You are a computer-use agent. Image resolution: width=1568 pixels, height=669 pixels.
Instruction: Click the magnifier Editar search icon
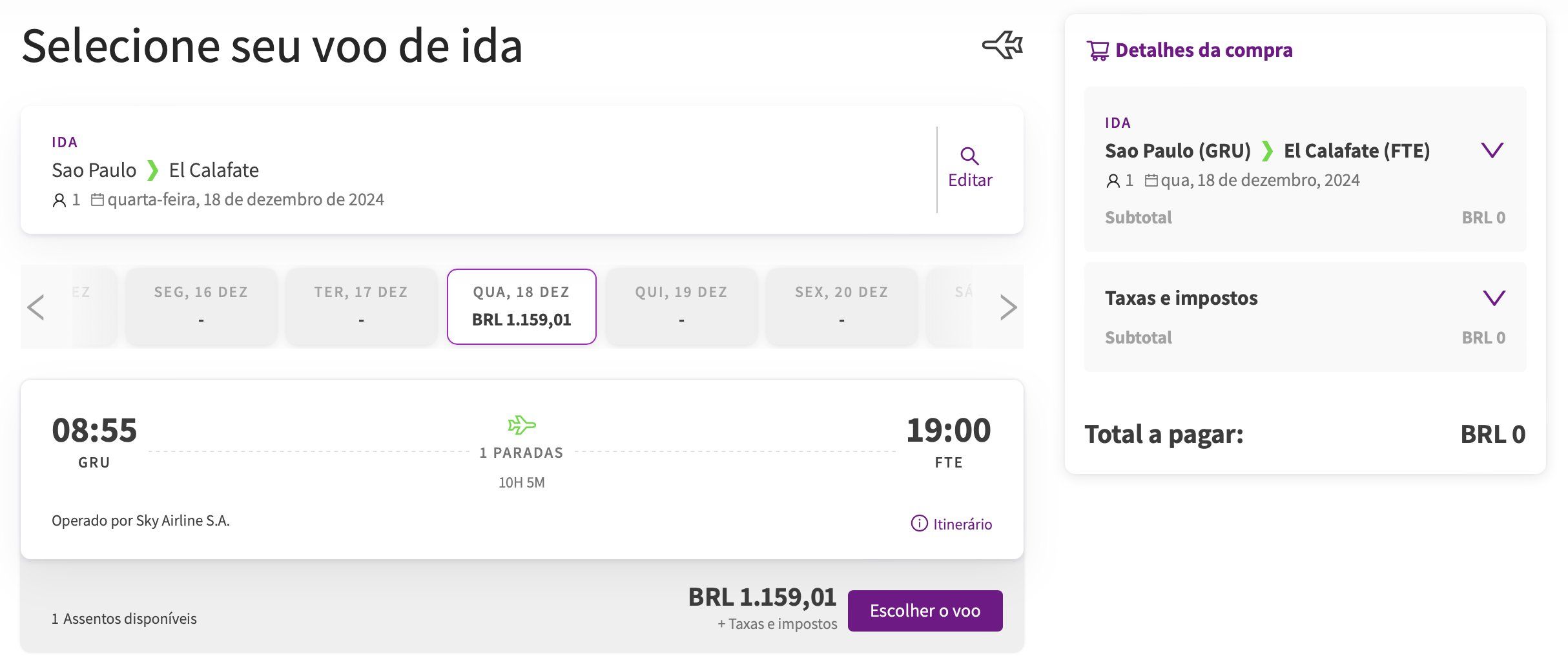click(x=969, y=156)
